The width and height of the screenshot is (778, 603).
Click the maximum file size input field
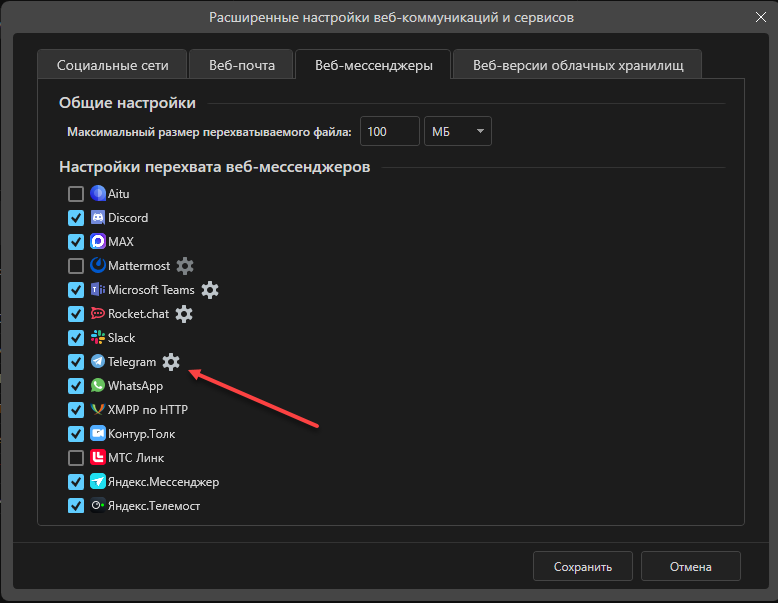[x=389, y=131]
